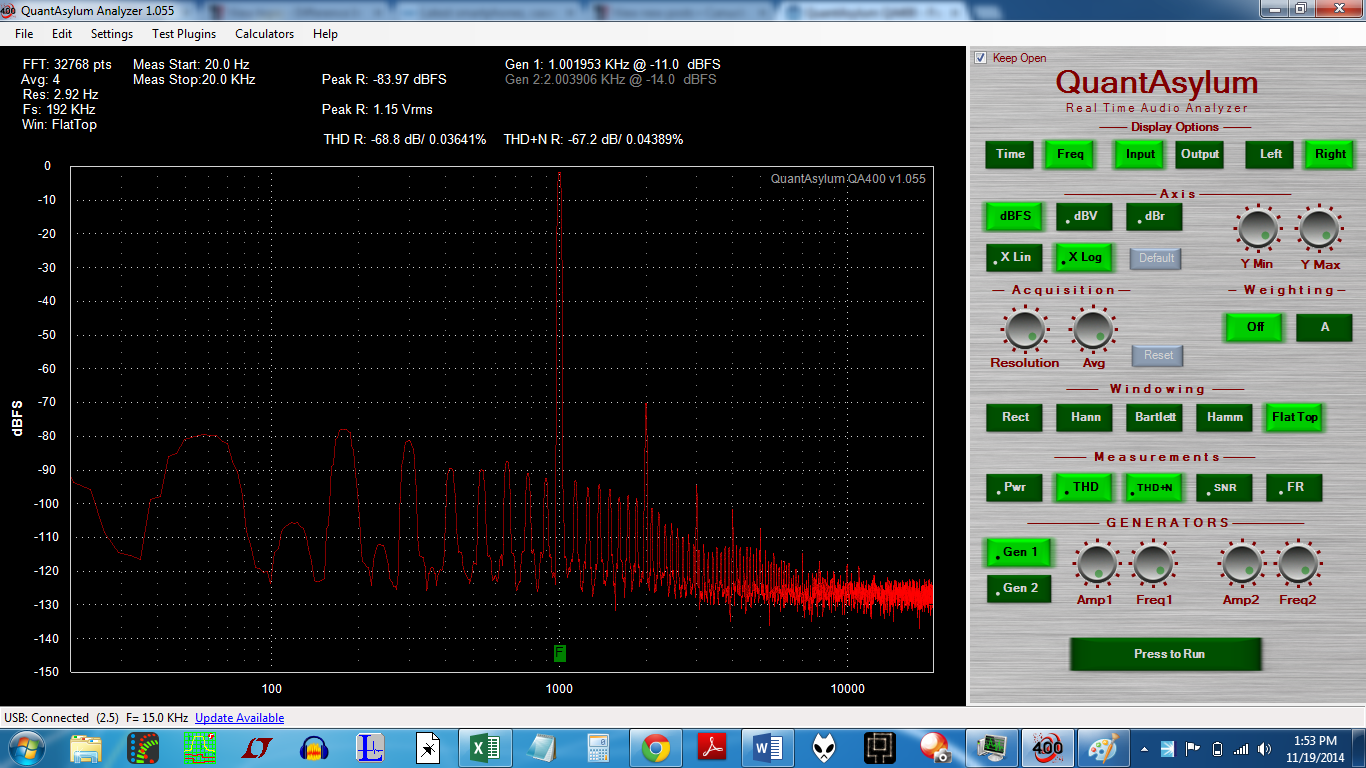
Task: Open Microsoft Word from taskbar
Action: point(769,748)
